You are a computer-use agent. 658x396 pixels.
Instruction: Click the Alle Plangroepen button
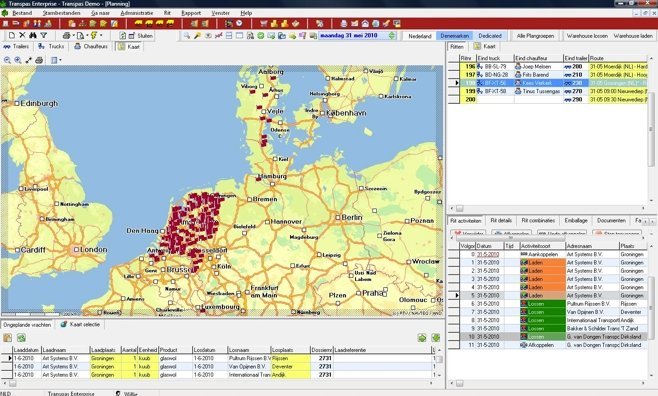coord(535,36)
